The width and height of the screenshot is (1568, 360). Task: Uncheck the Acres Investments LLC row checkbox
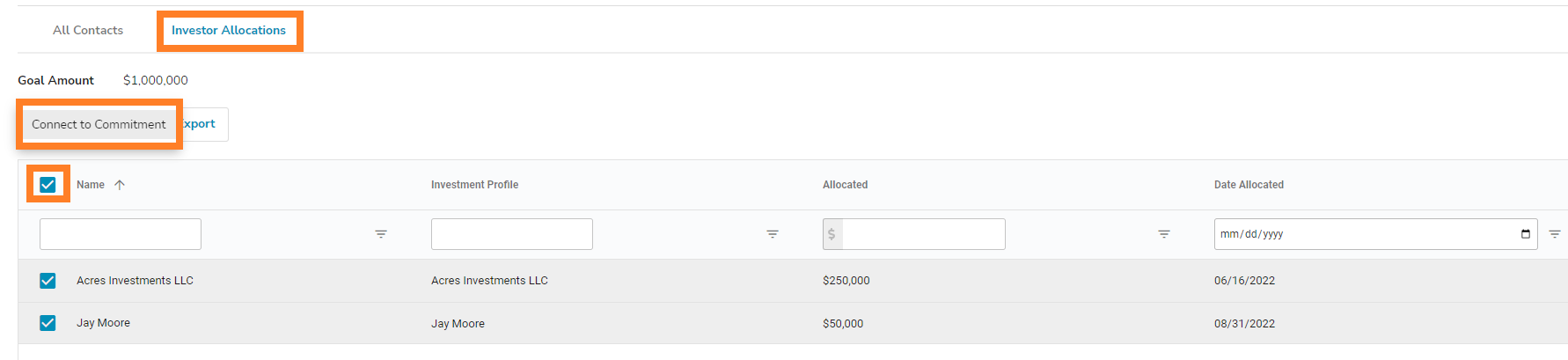48,281
